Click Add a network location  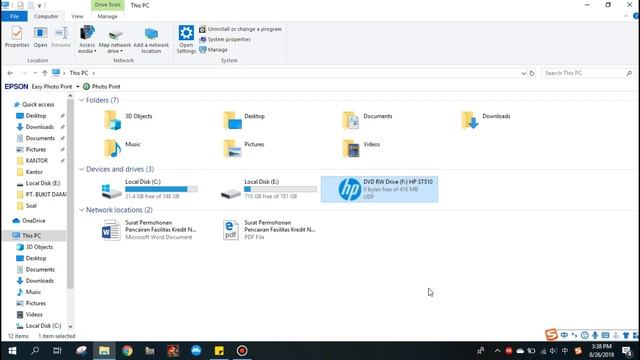(x=151, y=40)
